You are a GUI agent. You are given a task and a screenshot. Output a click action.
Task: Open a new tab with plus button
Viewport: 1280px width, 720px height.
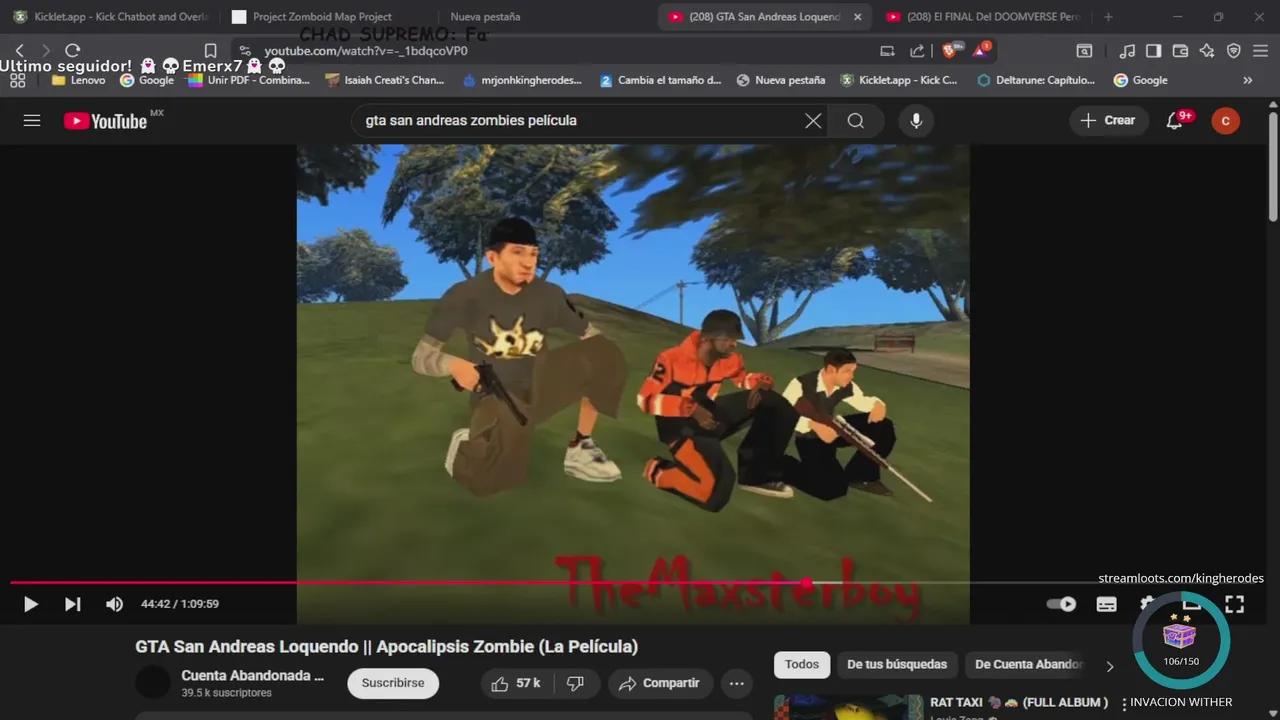[1108, 17]
